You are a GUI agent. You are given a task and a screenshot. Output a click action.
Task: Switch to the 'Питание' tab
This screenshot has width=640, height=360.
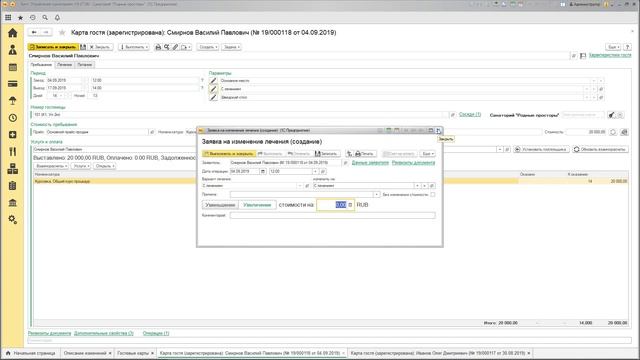pyautogui.click(x=84, y=64)
